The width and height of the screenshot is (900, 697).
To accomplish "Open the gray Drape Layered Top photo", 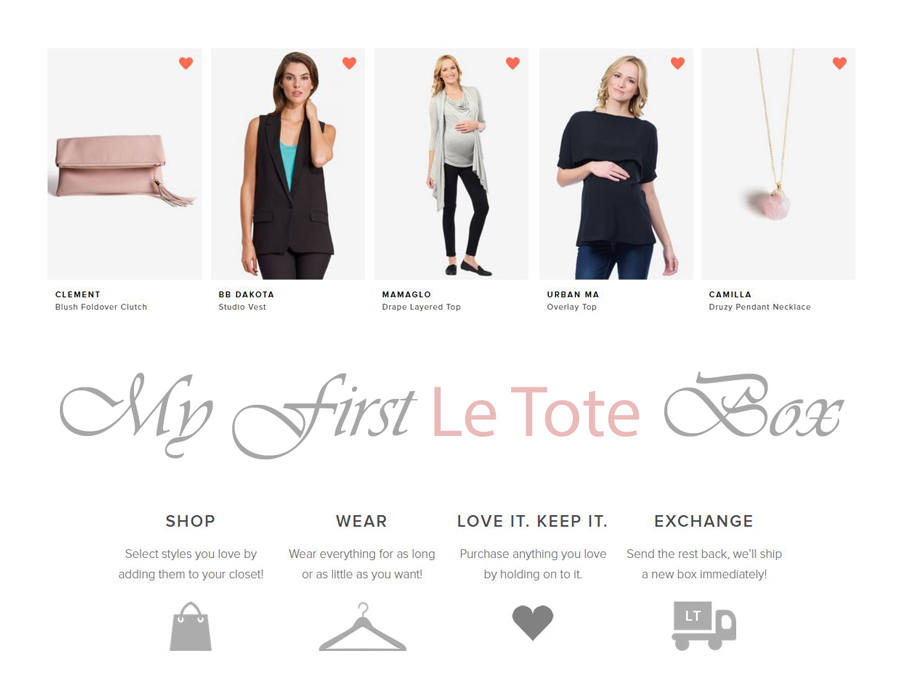I will 451,164.
